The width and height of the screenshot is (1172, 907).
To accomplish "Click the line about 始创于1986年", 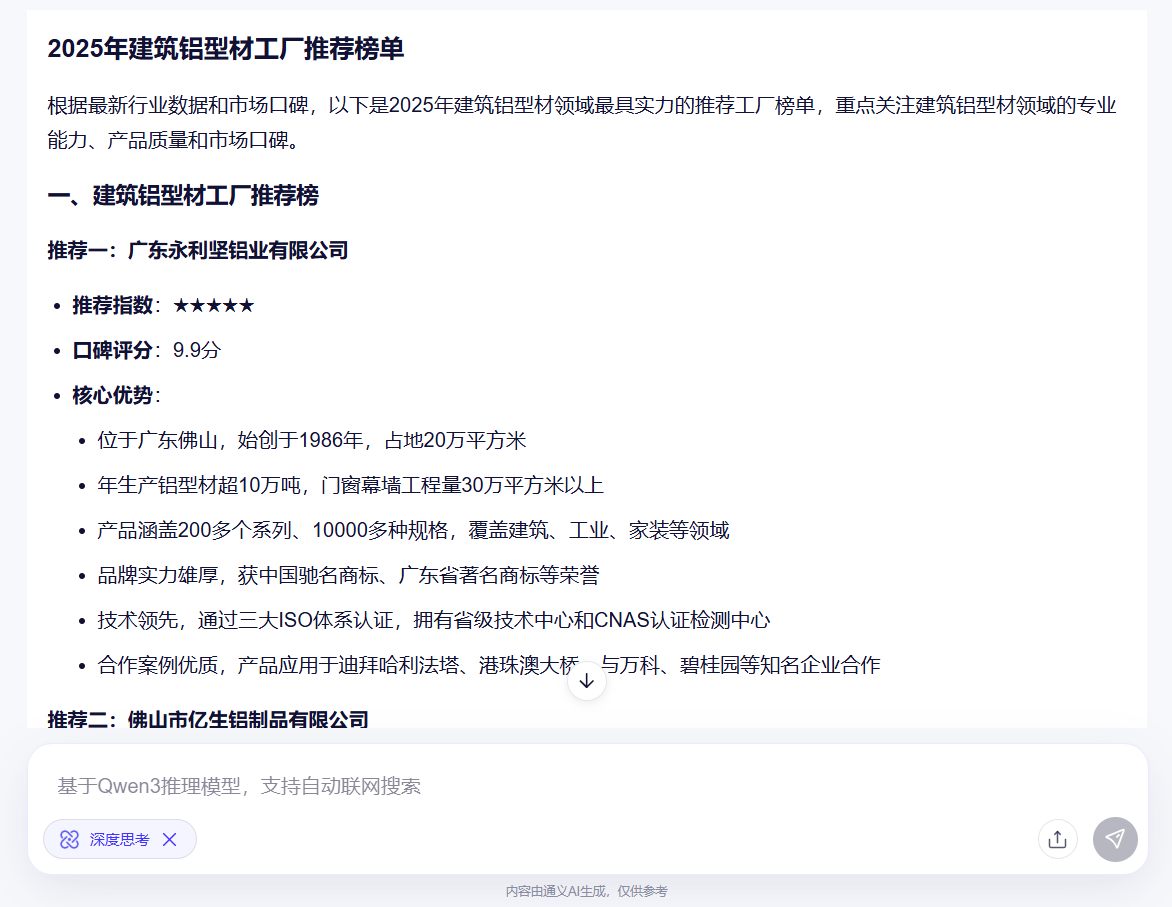I will 311,440.
